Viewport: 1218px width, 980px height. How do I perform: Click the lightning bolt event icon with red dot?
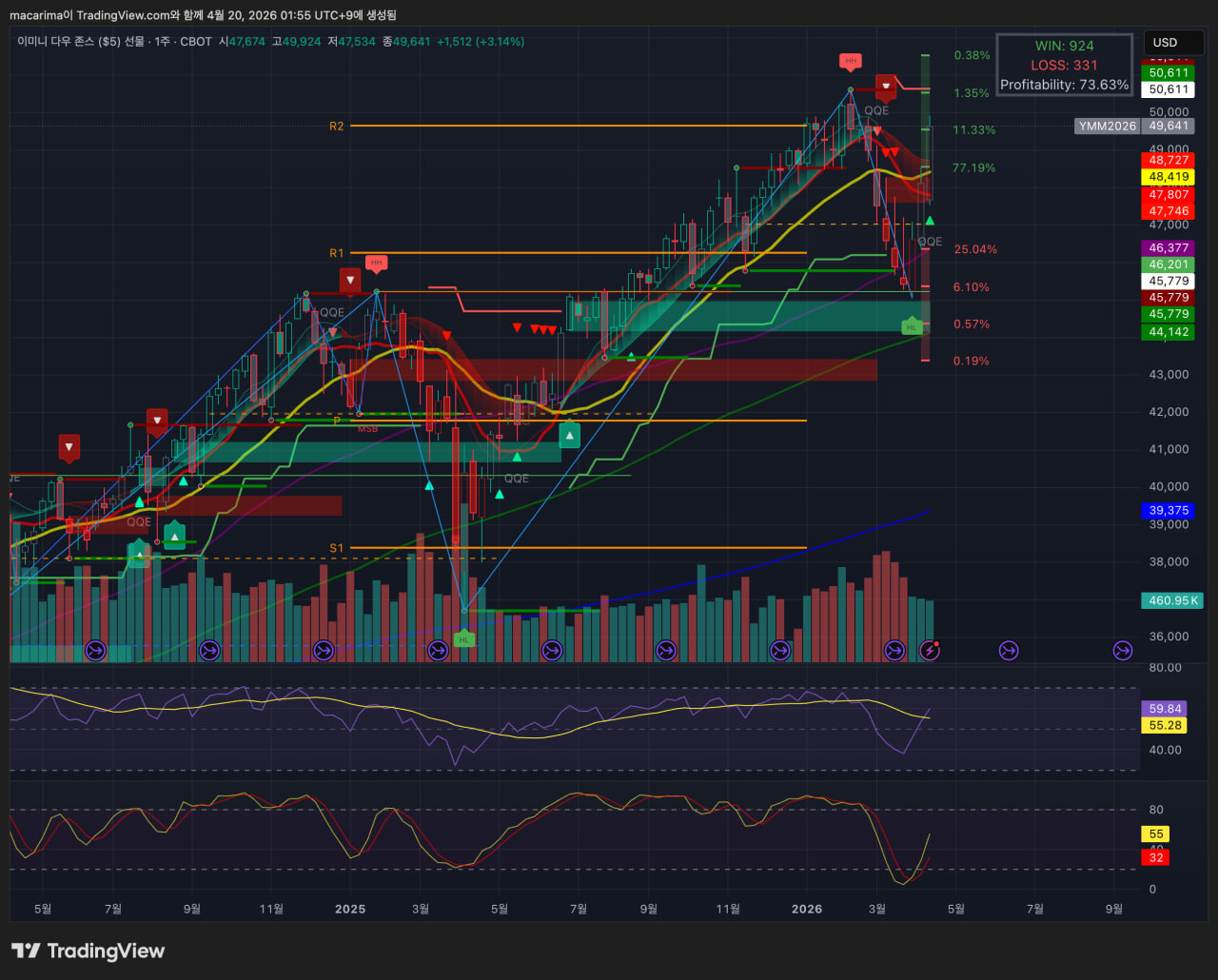tap(931, 650)
